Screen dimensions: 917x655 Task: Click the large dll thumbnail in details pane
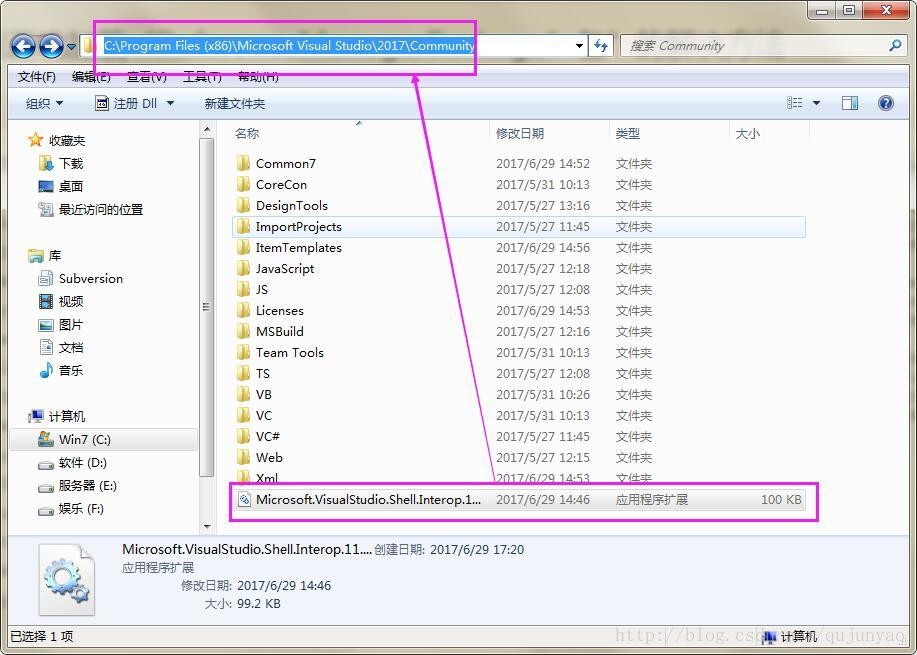tap(67, 580)
